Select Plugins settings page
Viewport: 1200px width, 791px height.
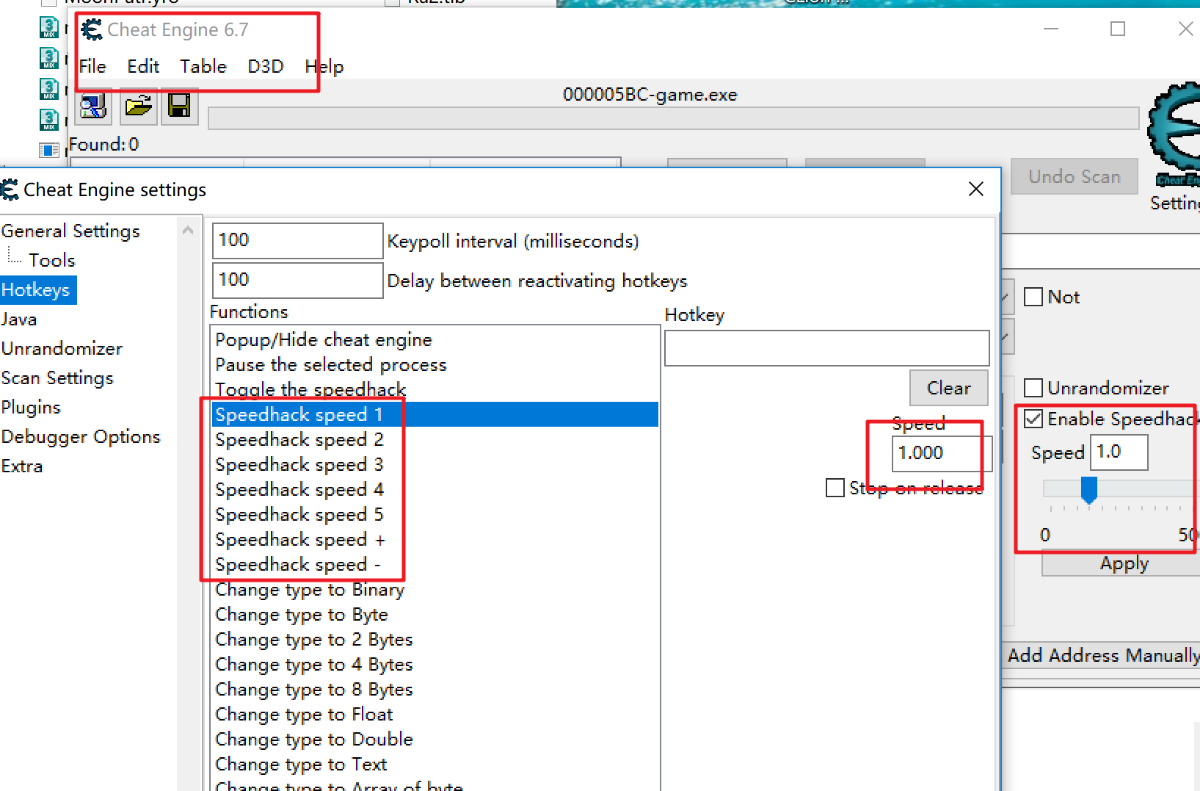pos(31,407)
